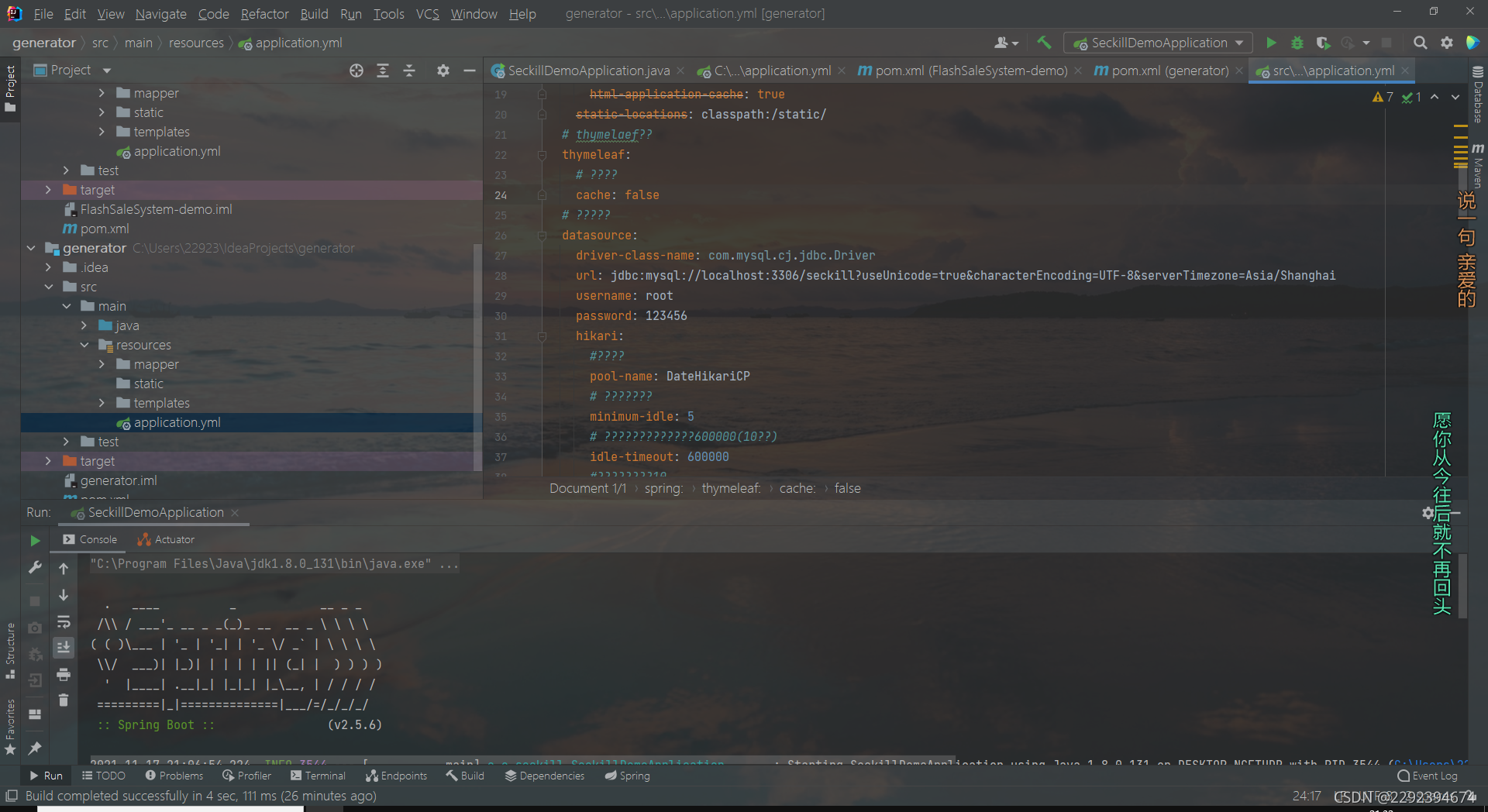Image resolution: width=1488 pixels, height=812 pixels.
Task: Click the wrench icon in Run panel
Action: point(35,567)
